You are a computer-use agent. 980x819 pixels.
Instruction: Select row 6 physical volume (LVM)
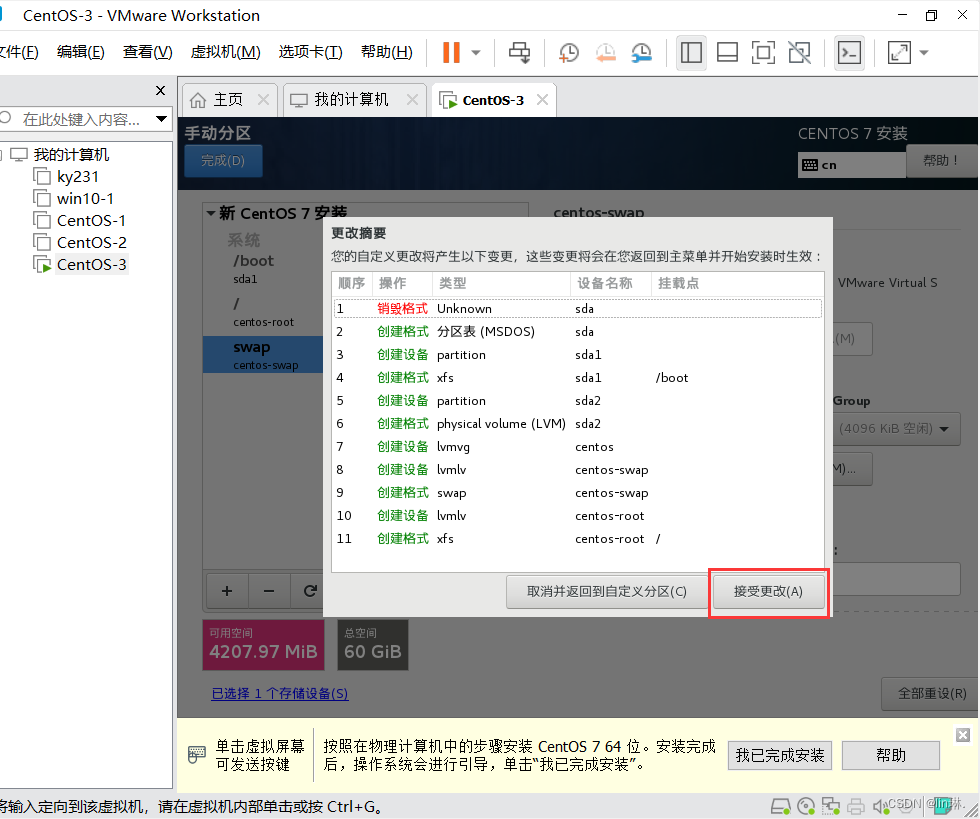[578, 424]
